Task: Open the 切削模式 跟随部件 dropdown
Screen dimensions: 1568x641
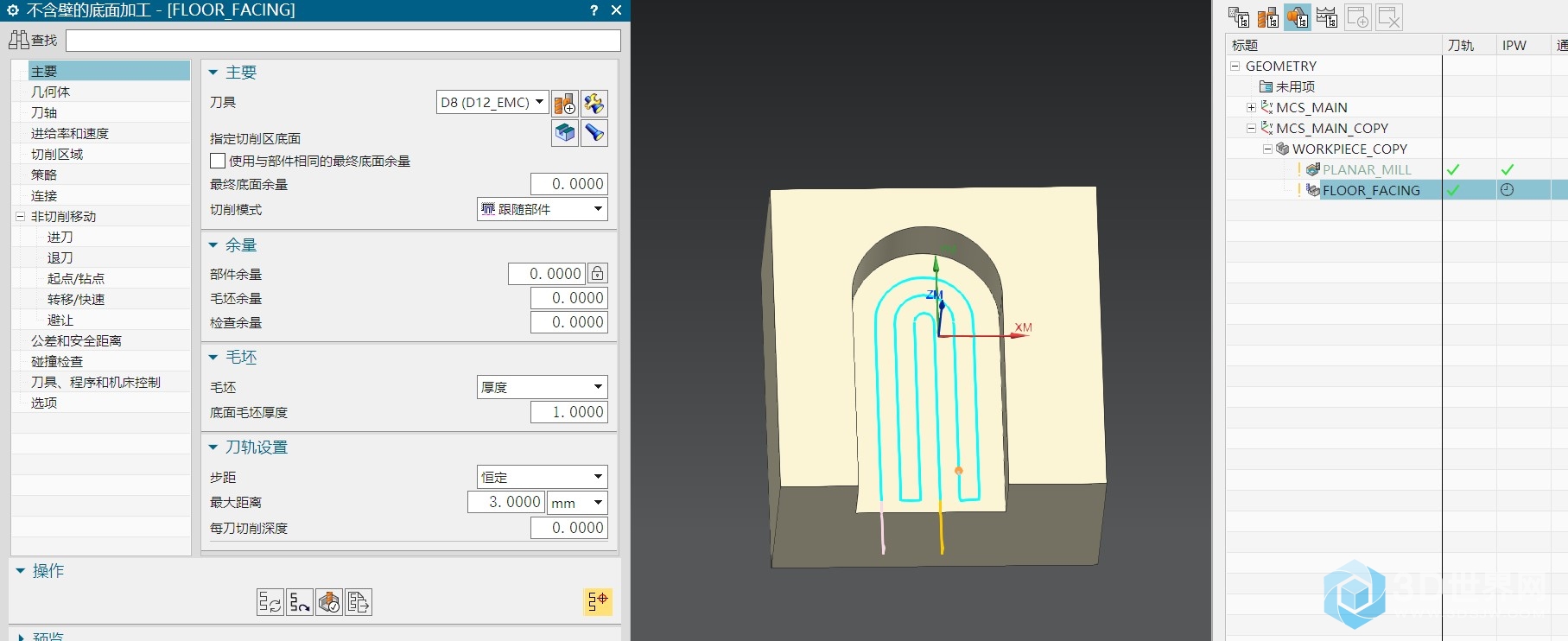Action: [543, 209]
